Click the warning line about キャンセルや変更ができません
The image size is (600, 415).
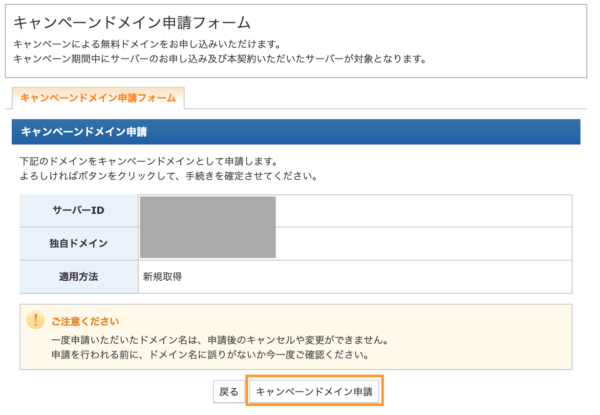[x=219, y=339]
